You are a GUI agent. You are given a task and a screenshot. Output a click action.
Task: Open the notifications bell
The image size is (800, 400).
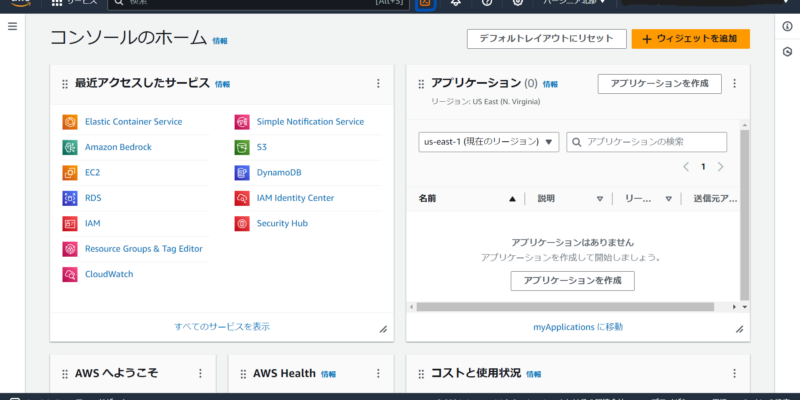(456, 3)
